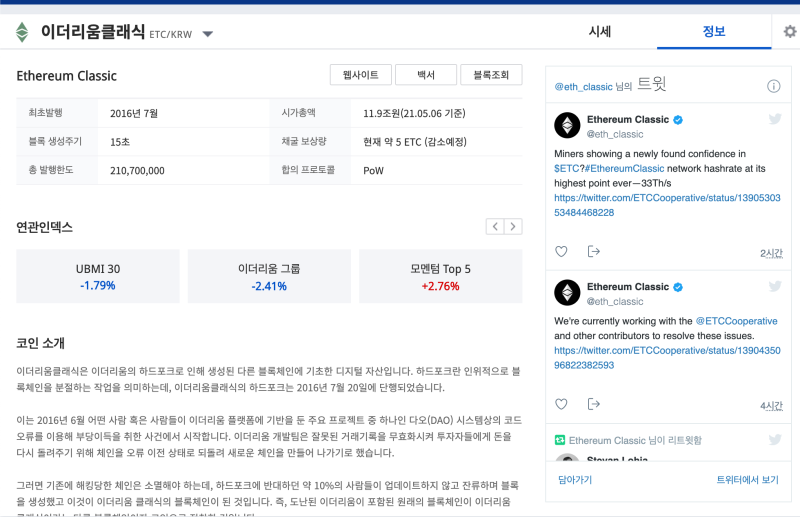Open the ETCCooperative status link ending 53484468228
800x517 pixels.
(x=667, y=205)
